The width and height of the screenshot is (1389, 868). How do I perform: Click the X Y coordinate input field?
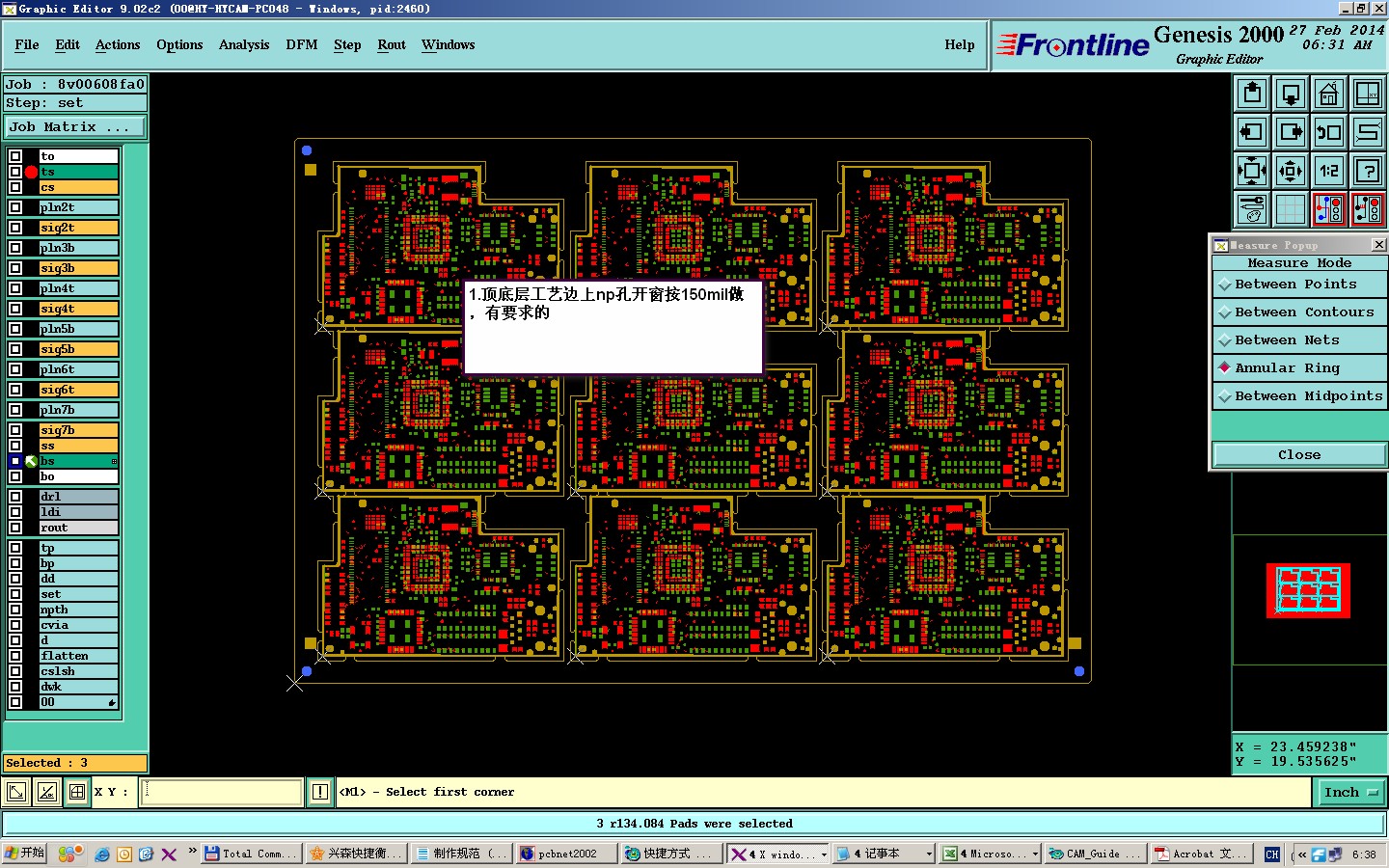coord(223,793)
